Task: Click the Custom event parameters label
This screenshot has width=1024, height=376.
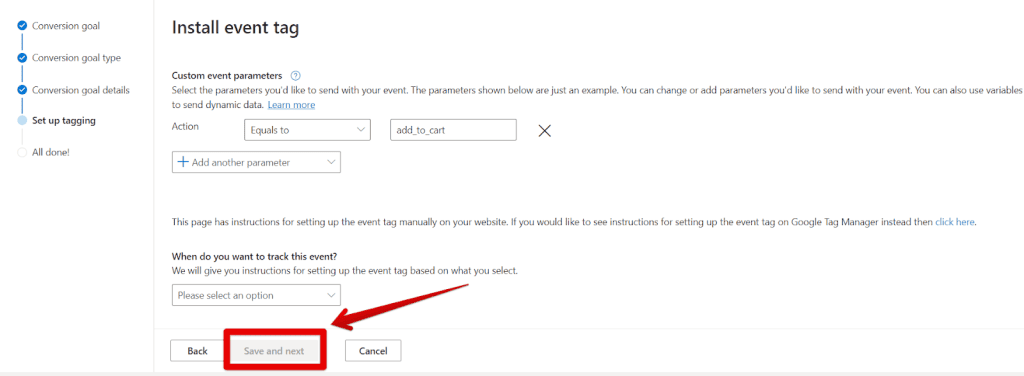Action: pos(227,76)
